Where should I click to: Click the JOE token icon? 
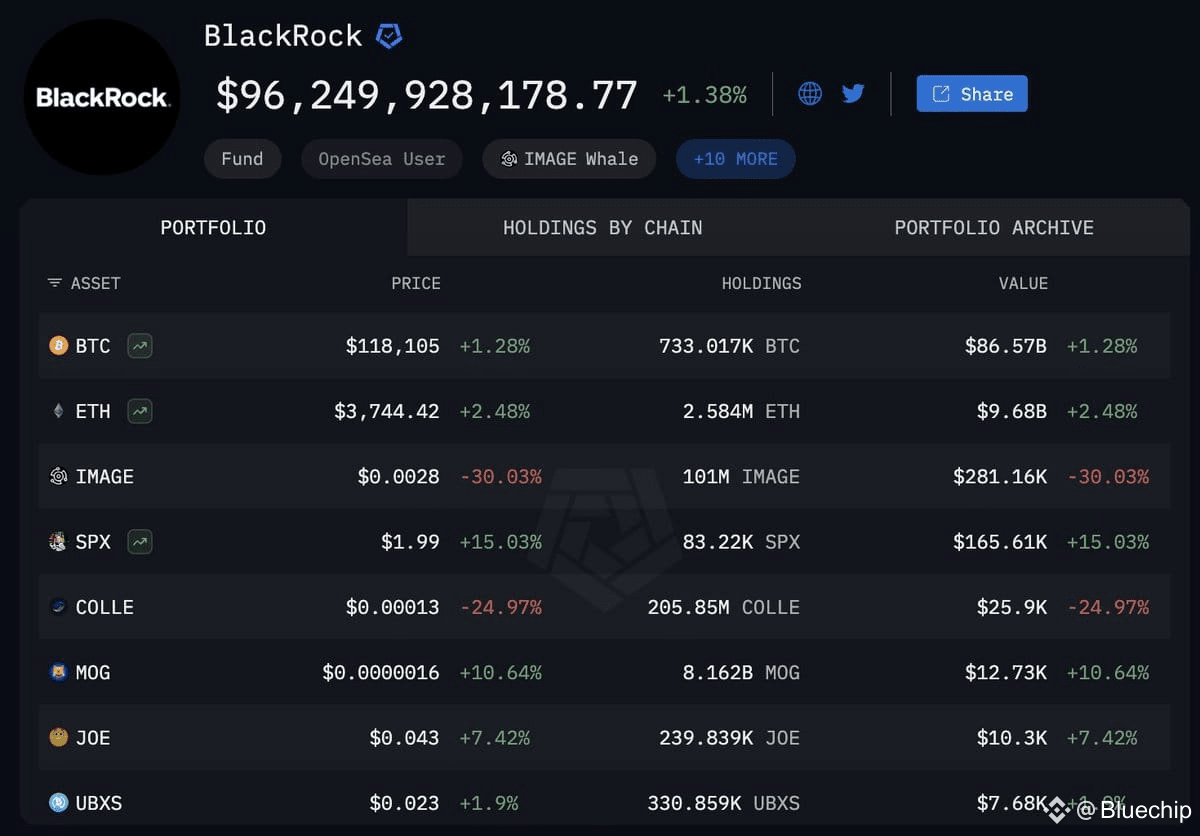coord(59,738)
